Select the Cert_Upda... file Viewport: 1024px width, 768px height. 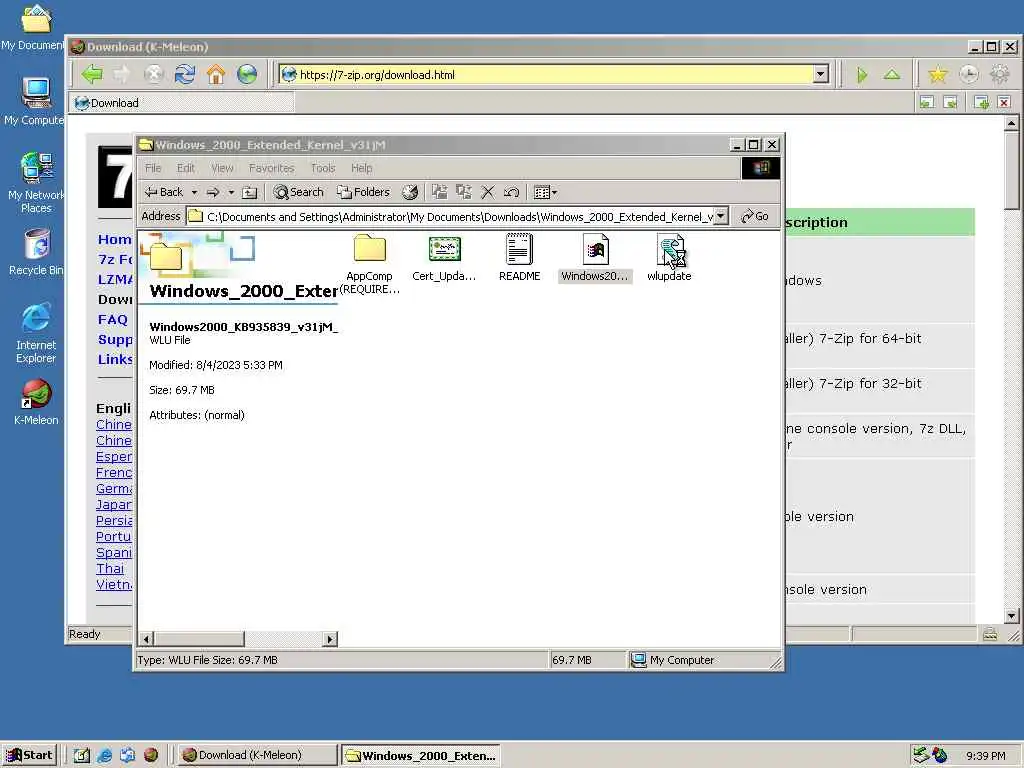444,259
